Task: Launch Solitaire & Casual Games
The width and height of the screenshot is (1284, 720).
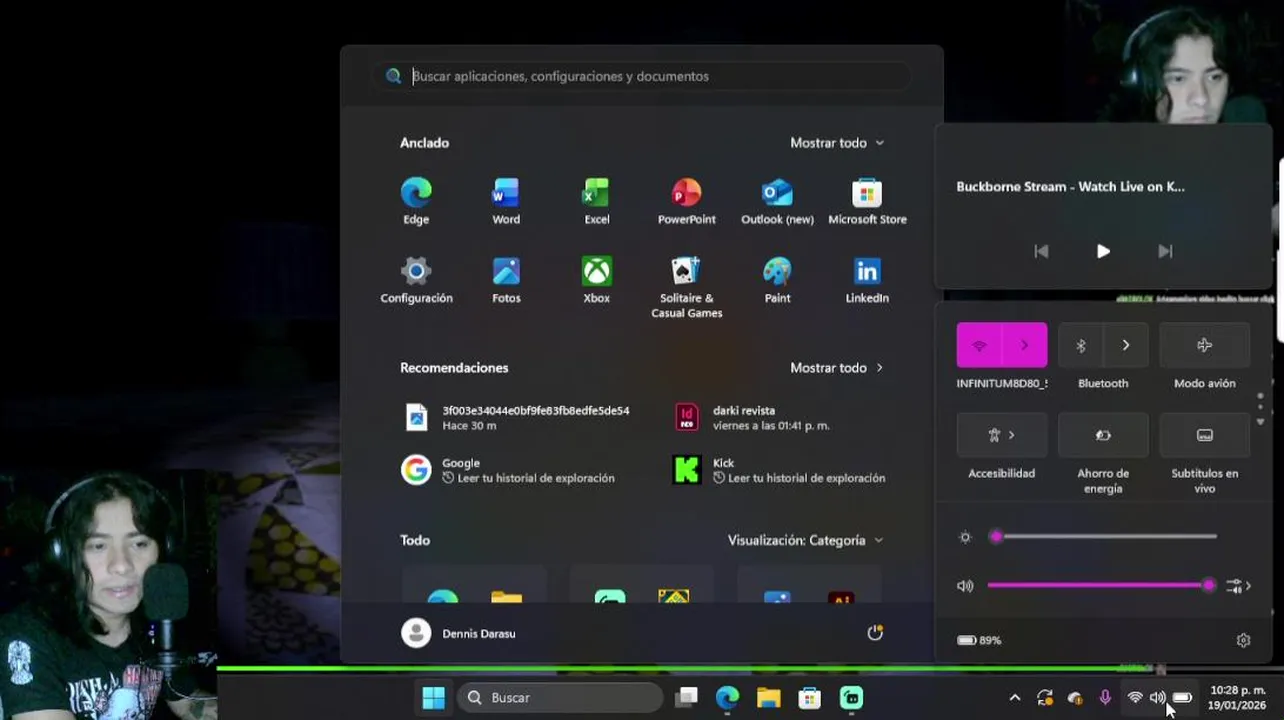Action: (686, 287)
